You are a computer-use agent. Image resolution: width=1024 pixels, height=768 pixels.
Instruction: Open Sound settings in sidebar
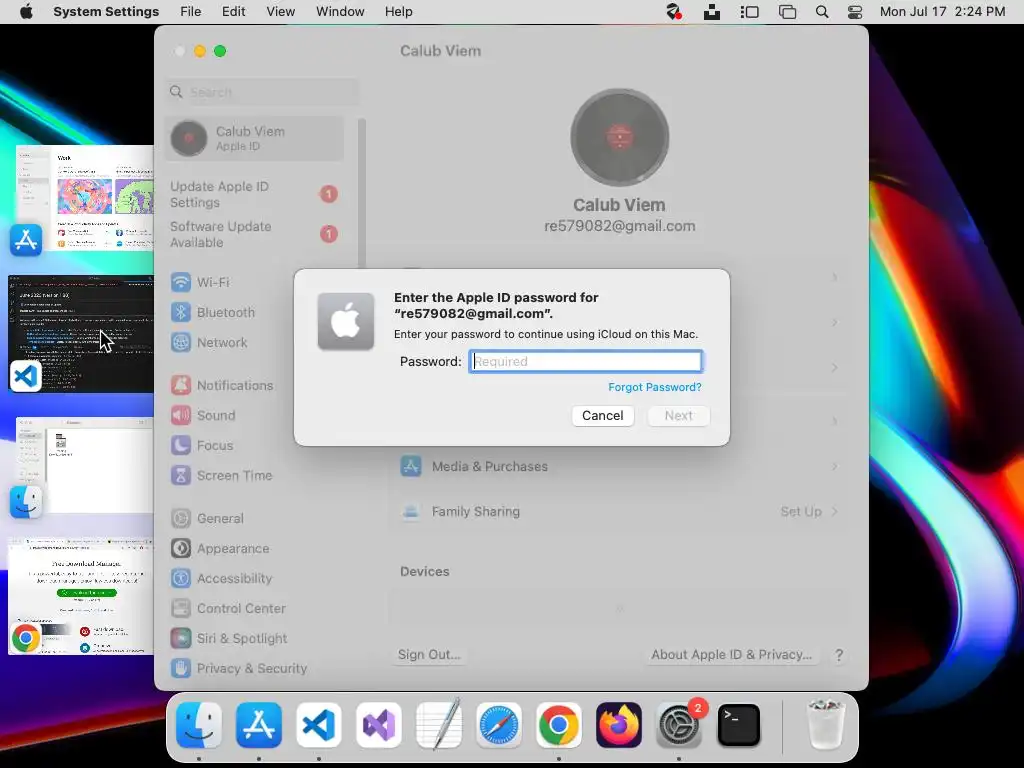pos(202,415)
